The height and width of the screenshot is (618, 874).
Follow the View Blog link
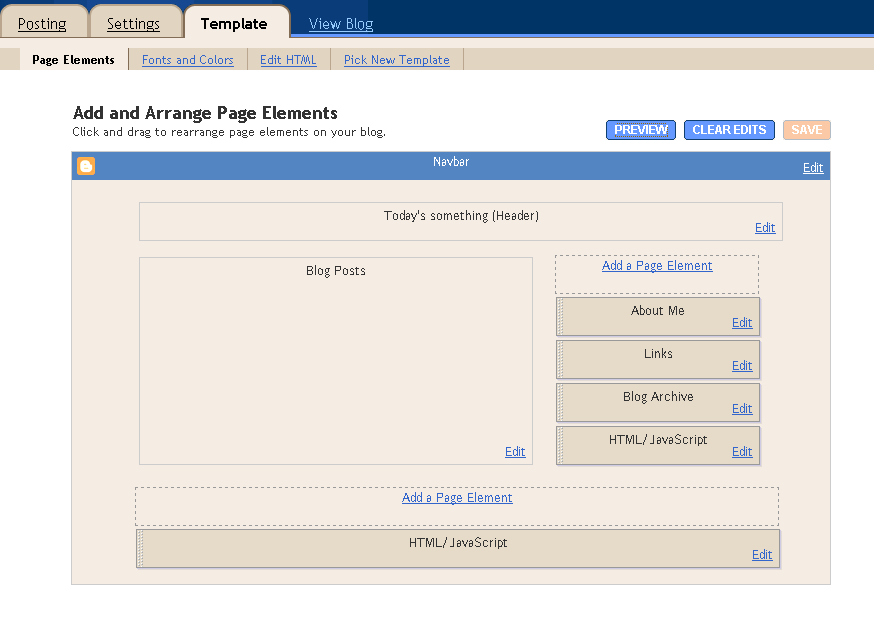[x=341, y=24]
